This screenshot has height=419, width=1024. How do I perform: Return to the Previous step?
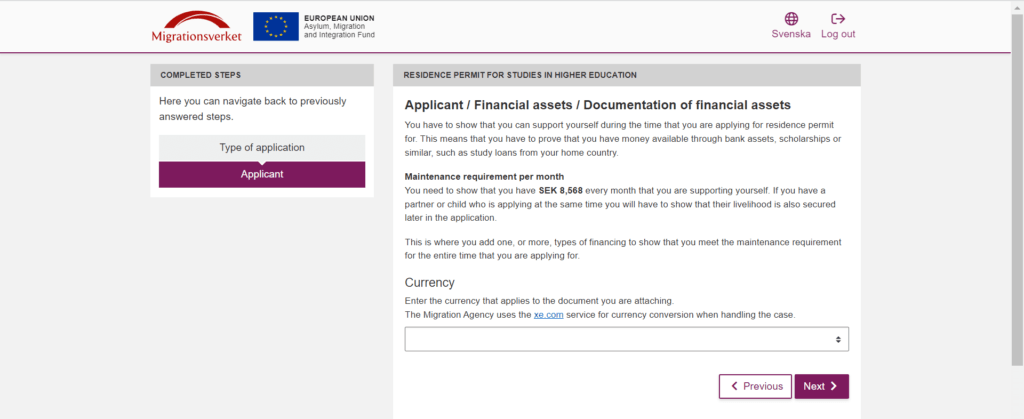tap(755, 386)
